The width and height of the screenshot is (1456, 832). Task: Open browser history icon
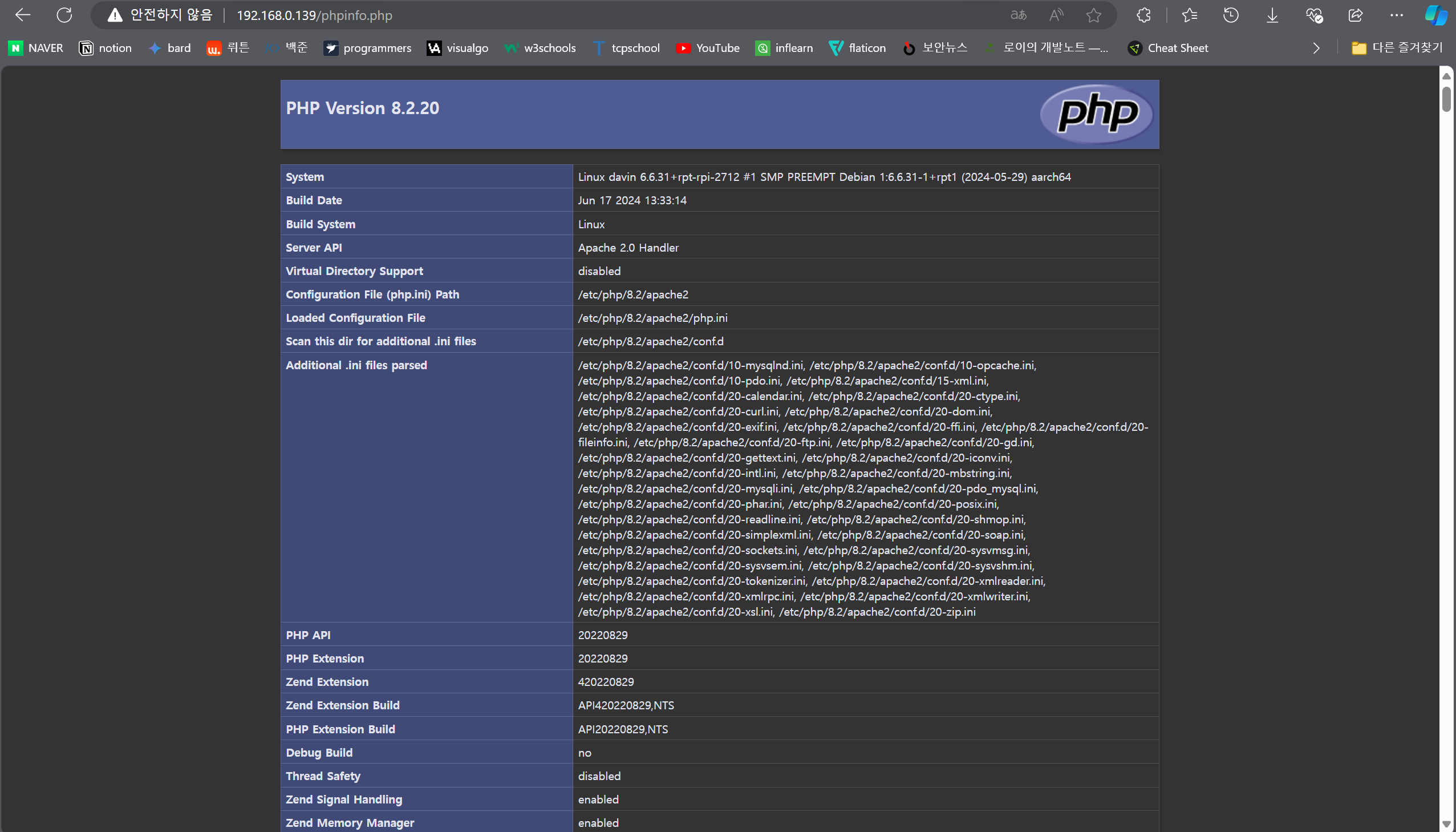coord(1231,15)
